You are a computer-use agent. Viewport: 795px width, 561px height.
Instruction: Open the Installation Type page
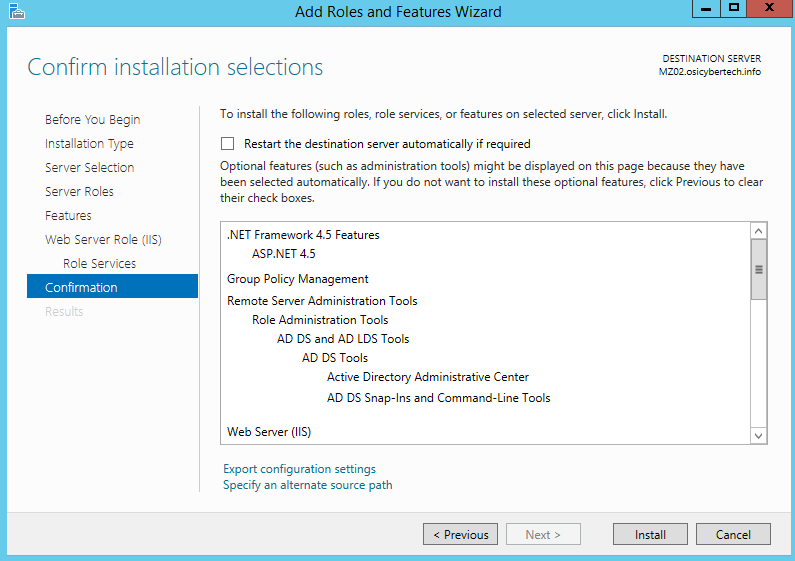pyautogui.click(x=89, y=144)
